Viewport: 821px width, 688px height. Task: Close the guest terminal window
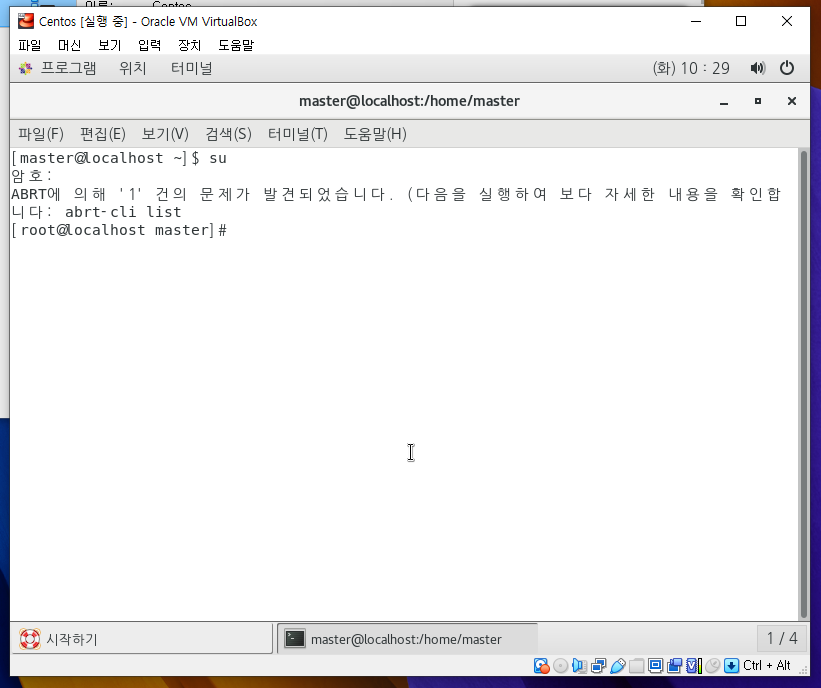pos(792,101)
